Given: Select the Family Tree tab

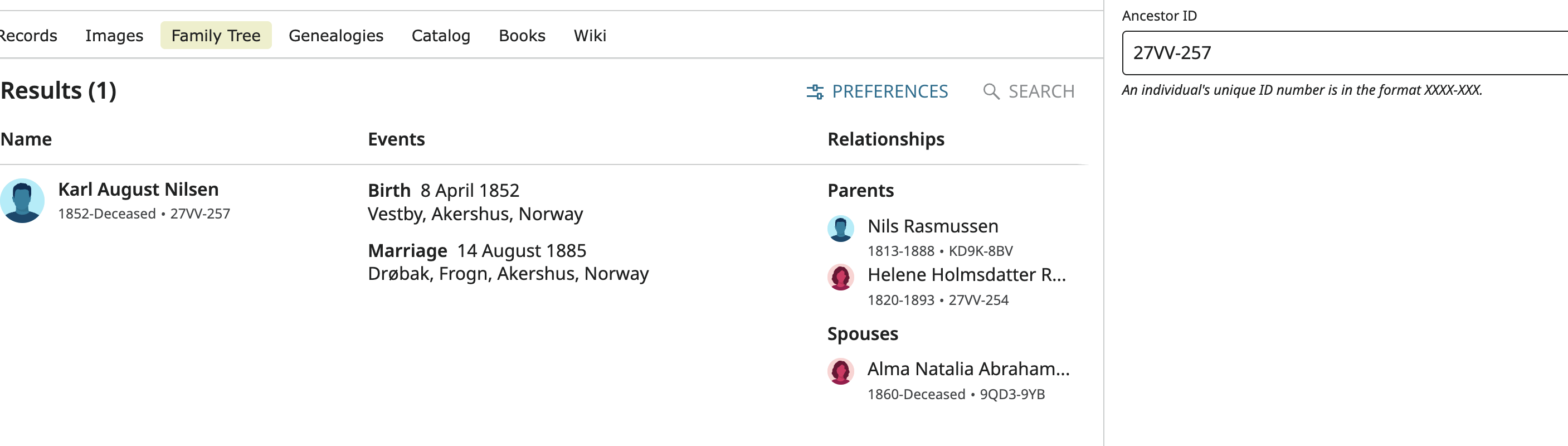Looking at the screenshot, I should [216, 35].
